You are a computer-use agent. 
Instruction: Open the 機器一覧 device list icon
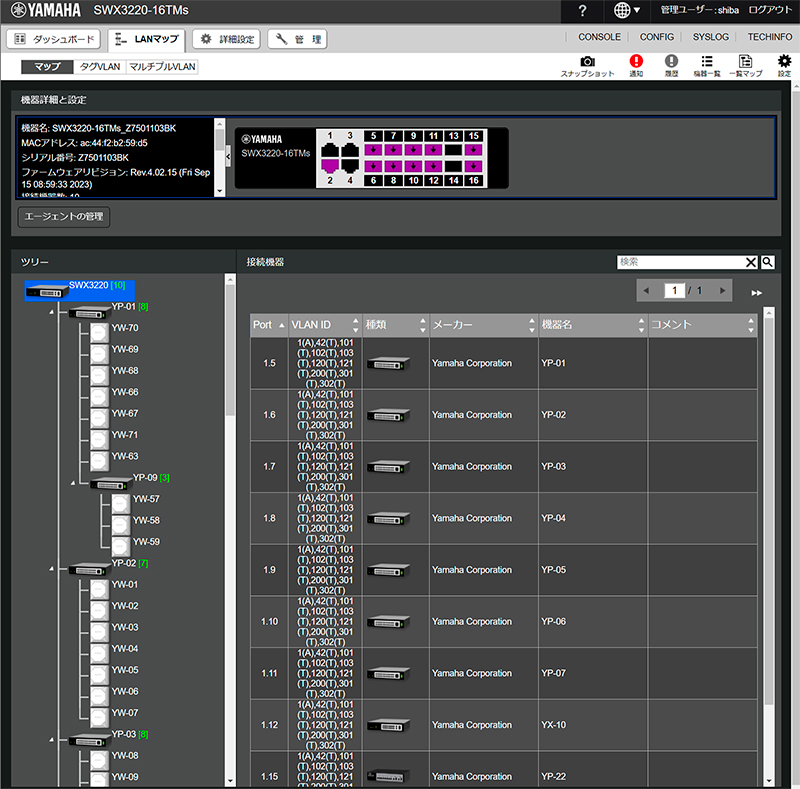pos(707,66)
